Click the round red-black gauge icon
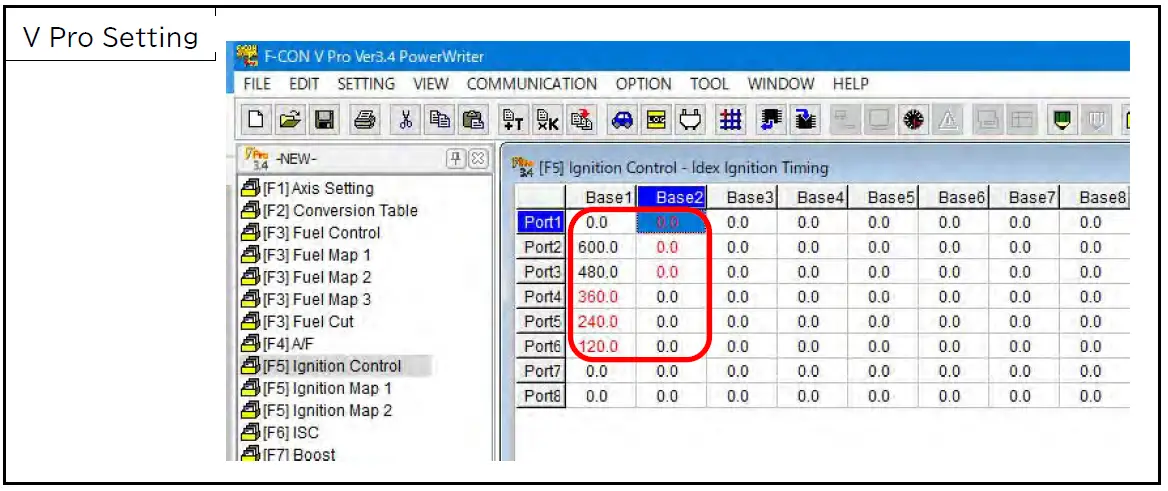 pyautogui.click(x=915, y=119)
